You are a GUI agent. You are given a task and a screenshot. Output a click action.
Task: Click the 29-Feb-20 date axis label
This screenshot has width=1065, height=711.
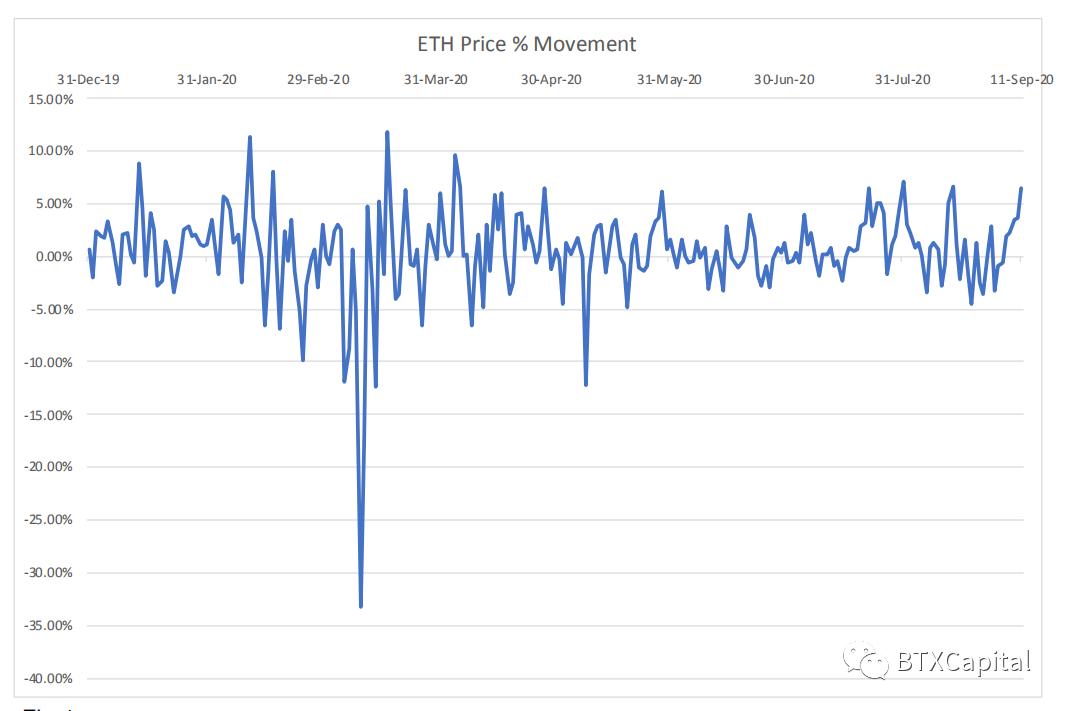(x=318, y=79)
